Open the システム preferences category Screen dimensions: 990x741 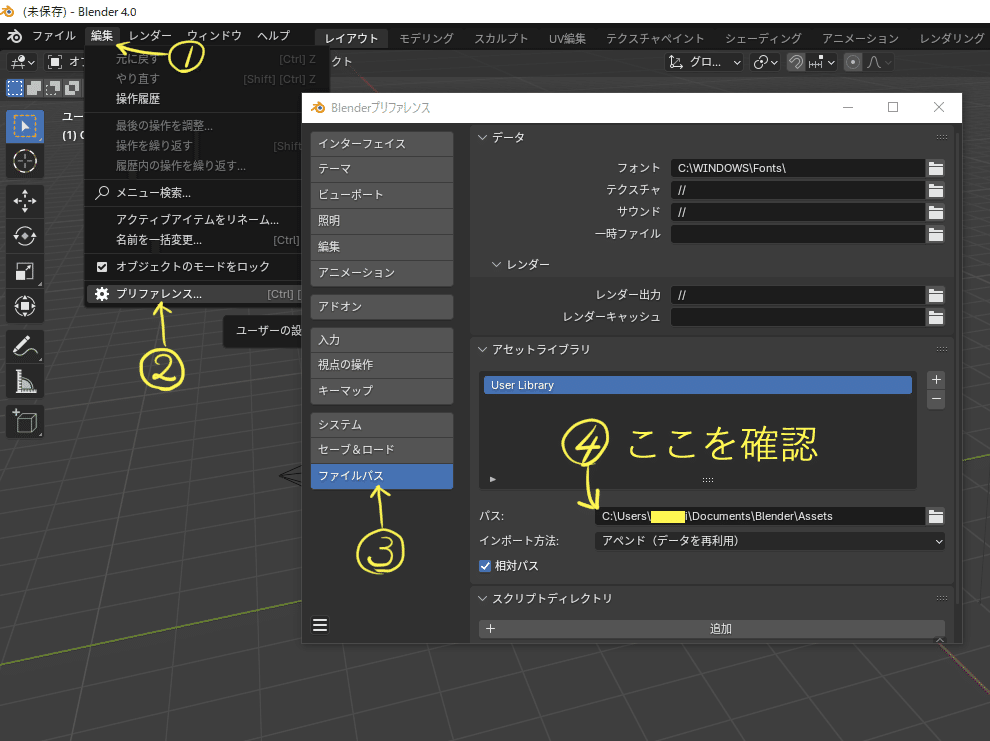click(x=381, y=425)
